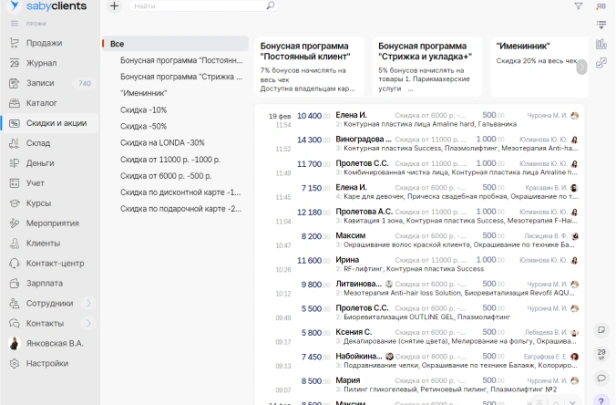Open the filter funnel icon at top
This screenshot has width=616, height=405.
pyautogui.click(x=578, y=6)
